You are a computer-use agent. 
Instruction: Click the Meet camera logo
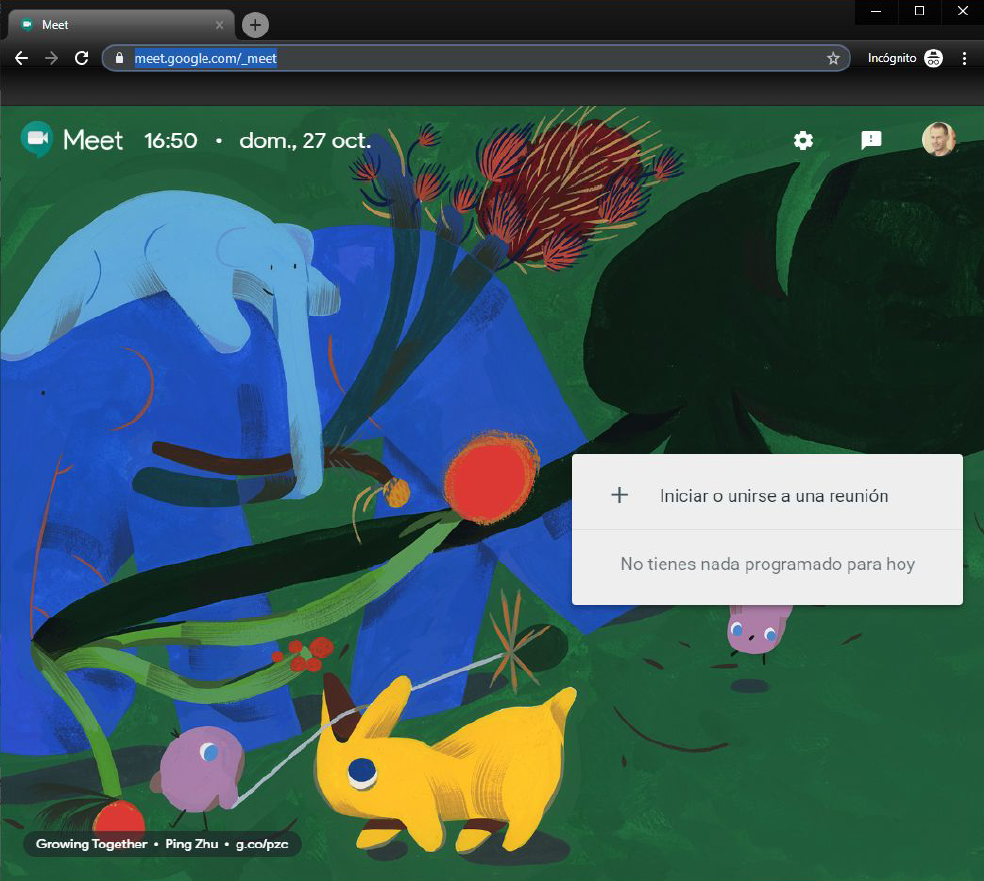coord(37,139)
